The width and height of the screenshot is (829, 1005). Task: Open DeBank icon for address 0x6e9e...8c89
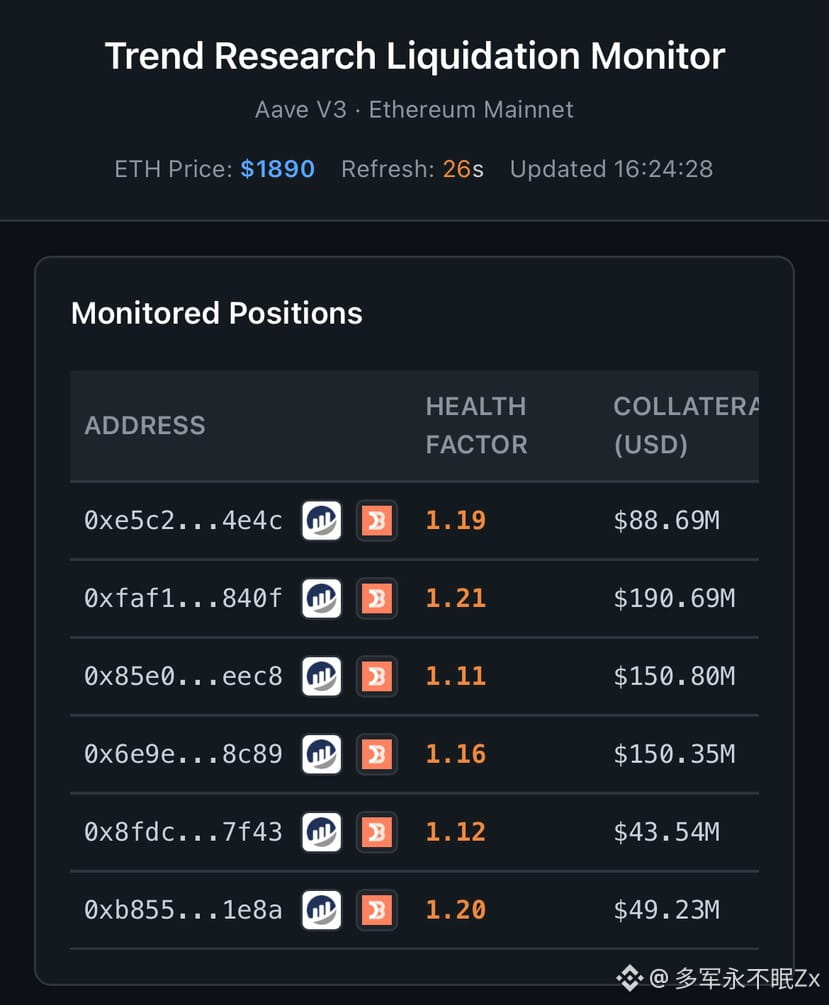(377, 755)
